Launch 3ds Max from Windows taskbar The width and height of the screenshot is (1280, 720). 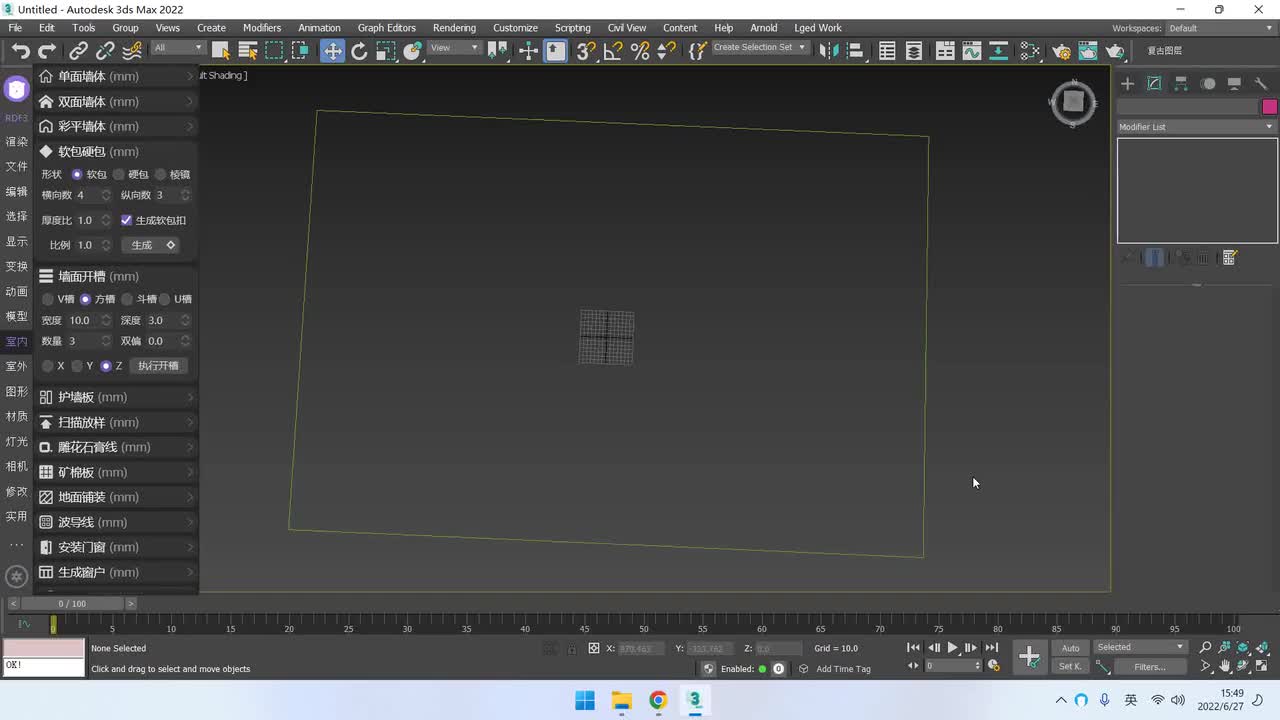[x=694, y=700]
